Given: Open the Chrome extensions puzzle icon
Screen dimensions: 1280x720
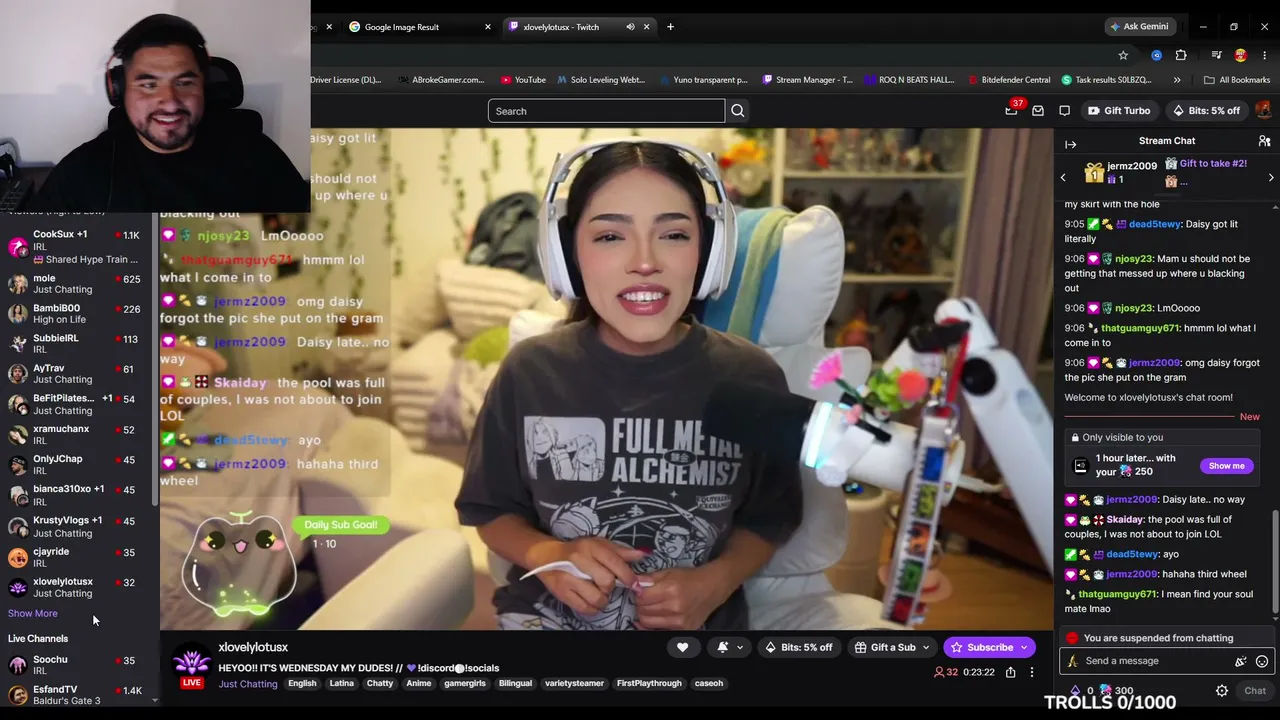Looking at the screenshot, I should click(x=1181, y=55).
